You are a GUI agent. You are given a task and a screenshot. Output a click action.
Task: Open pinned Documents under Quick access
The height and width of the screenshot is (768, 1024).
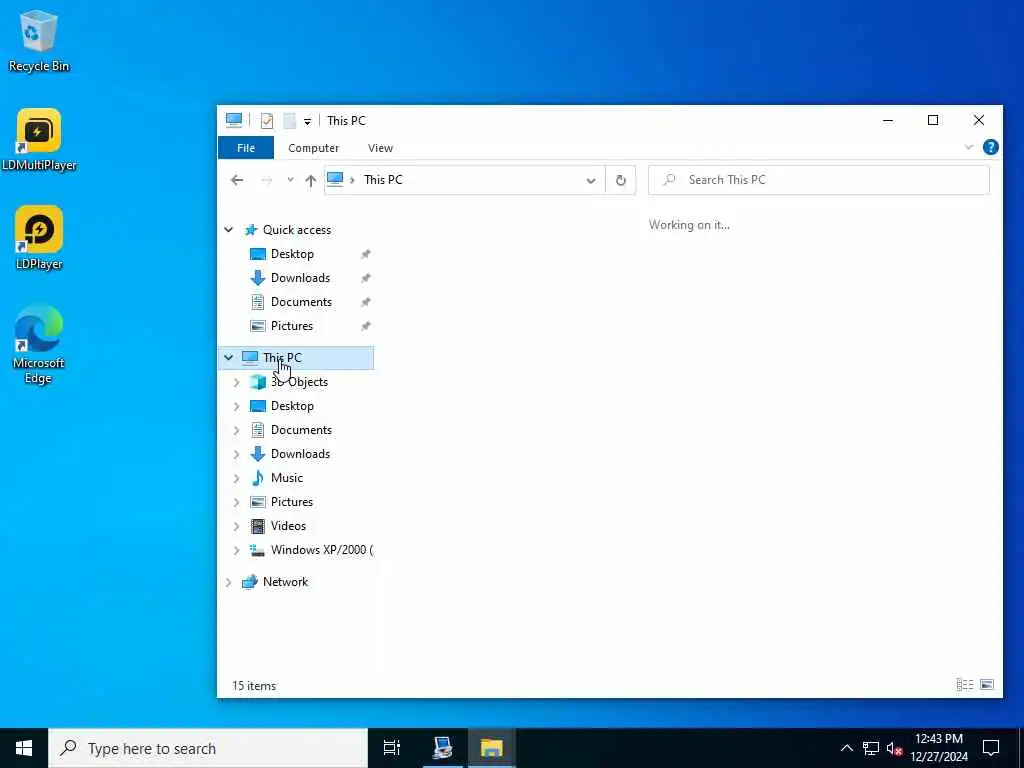coord(301,302)
